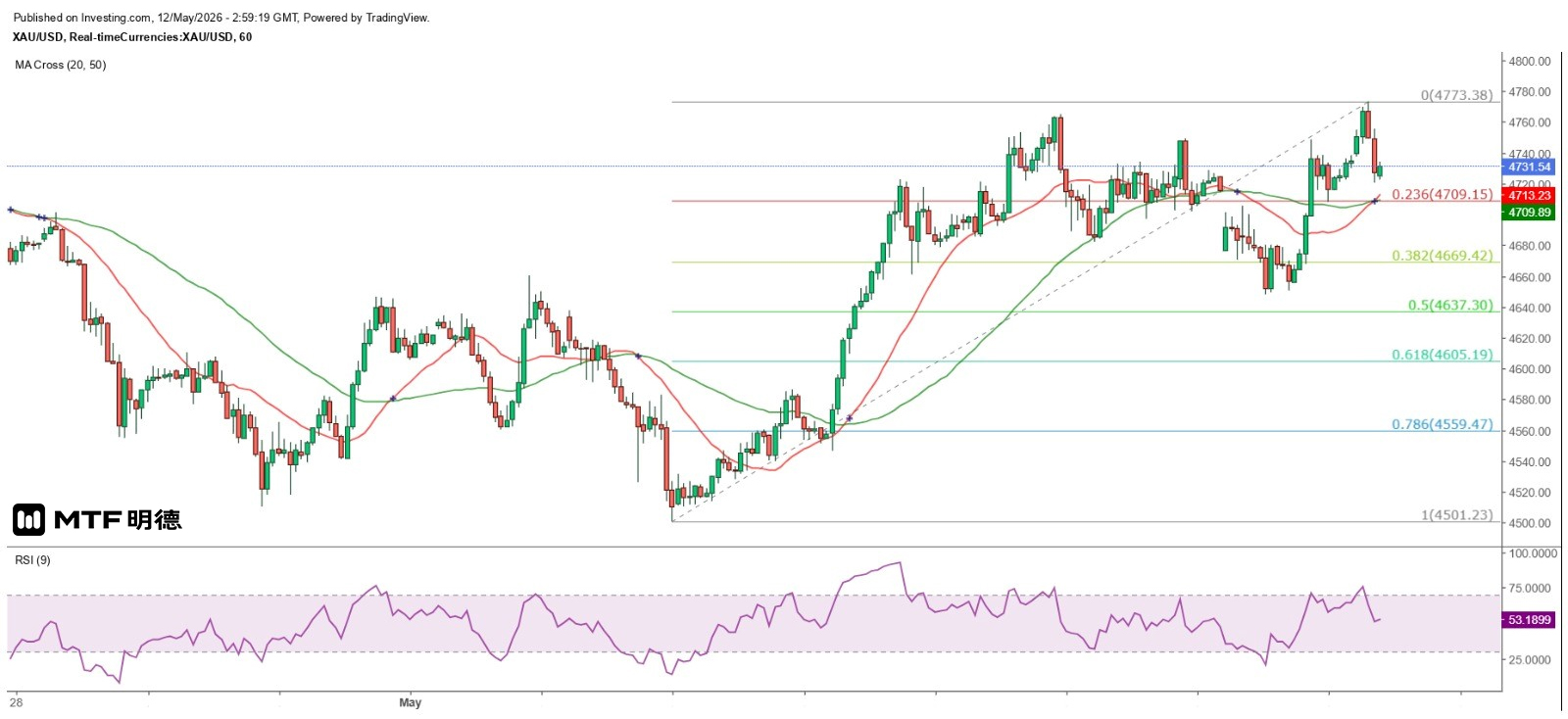This screenshot has height=719, width=1568.
Task: Click the 4660.00 price axis label
Action: [x=1530, y=277]
